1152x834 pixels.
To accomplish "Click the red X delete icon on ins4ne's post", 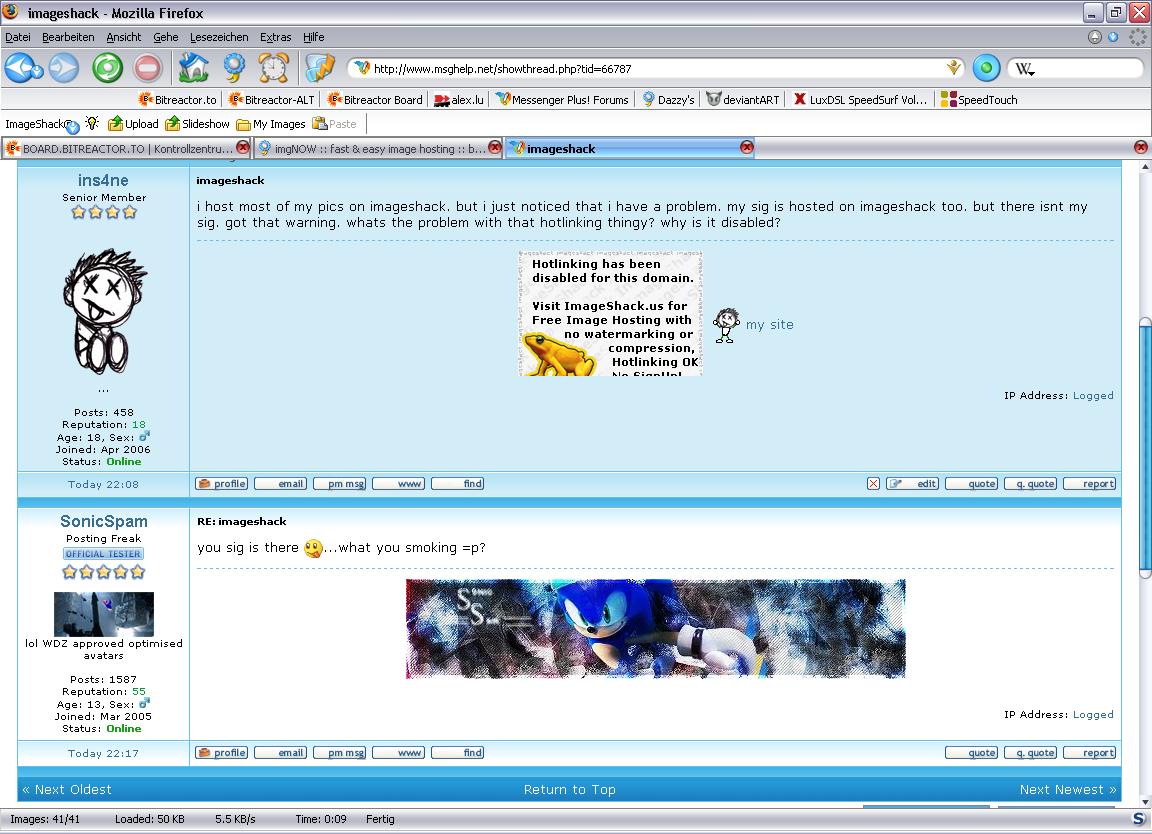I will point(873,484).
